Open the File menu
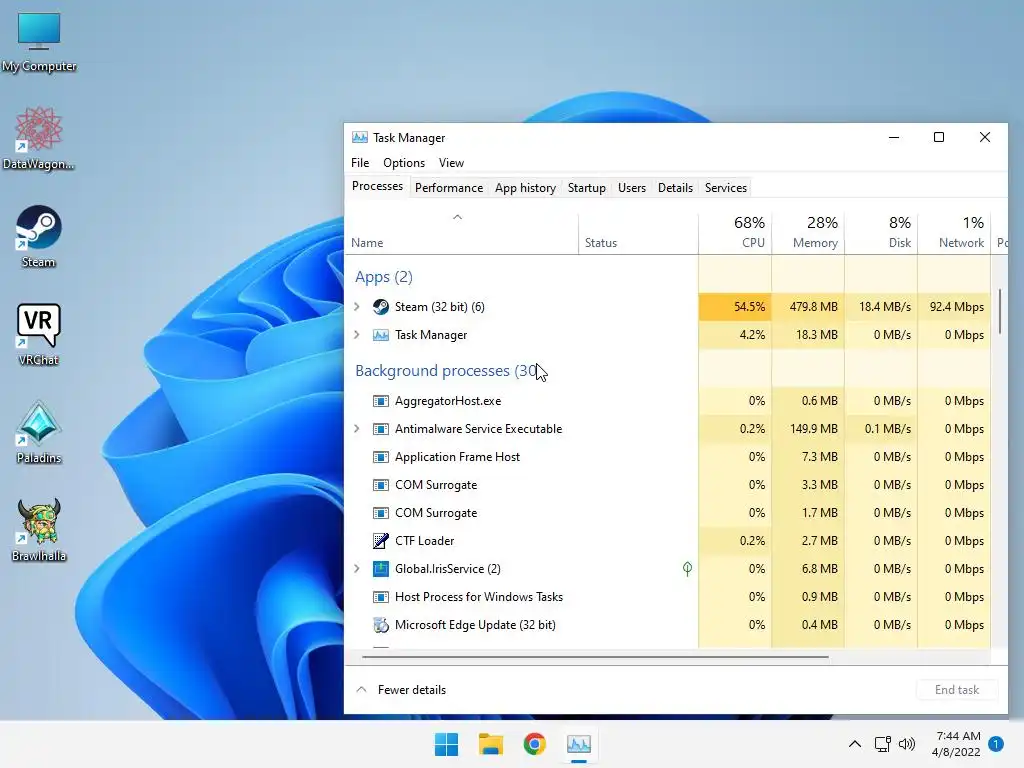The image size is (1024, 768). tap(360, 163)
